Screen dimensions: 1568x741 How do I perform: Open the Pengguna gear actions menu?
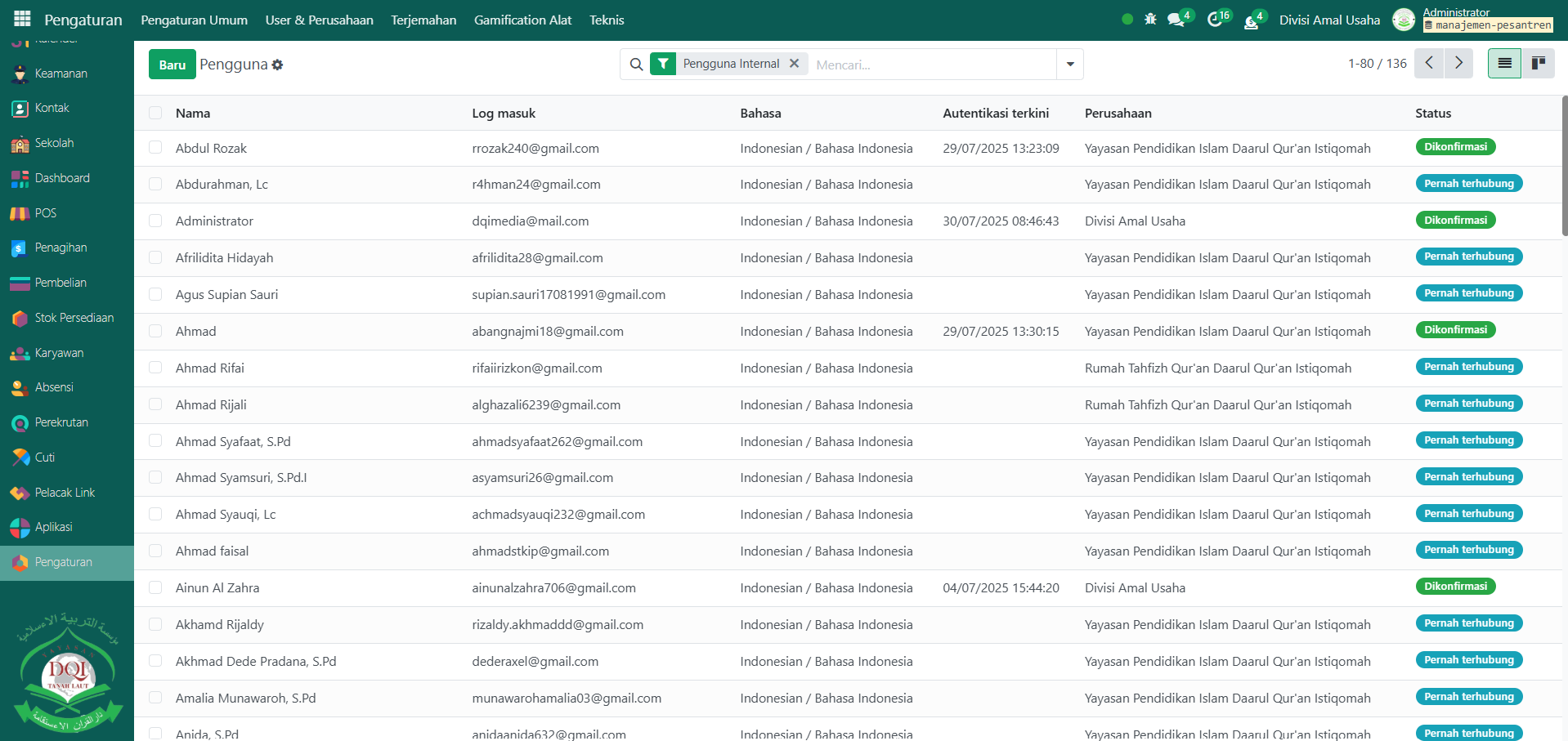pyautogui.click(x=278, y=65)
